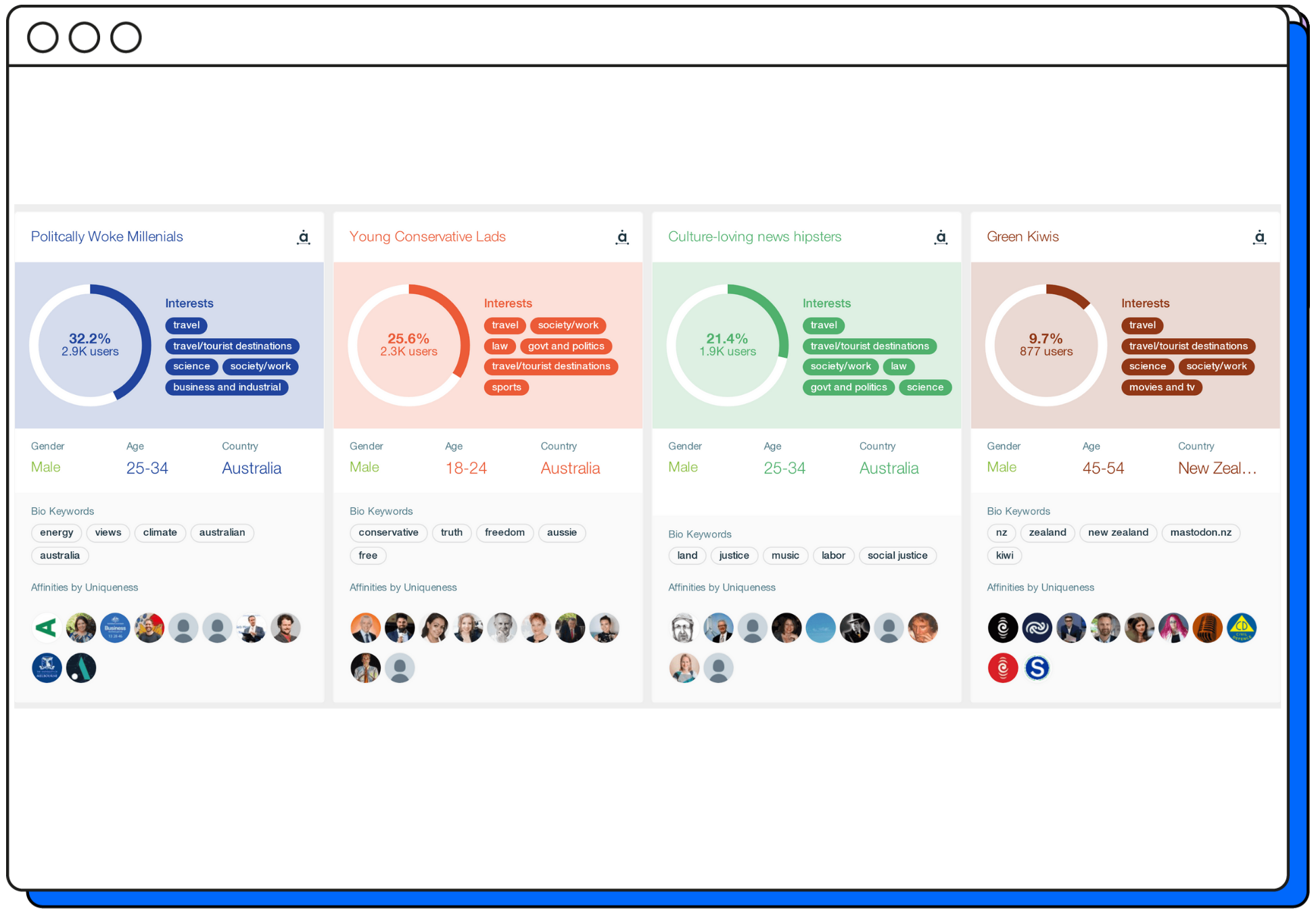This screenshot has width=1316, height=913.
Task: Click the first circle window control button
Action: click(43, 37)
